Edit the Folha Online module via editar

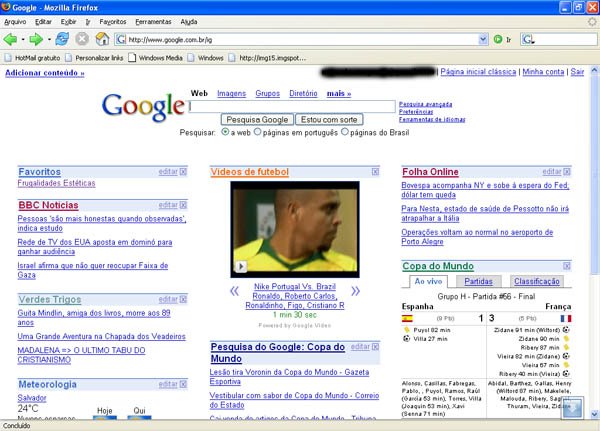pos(552,172)
